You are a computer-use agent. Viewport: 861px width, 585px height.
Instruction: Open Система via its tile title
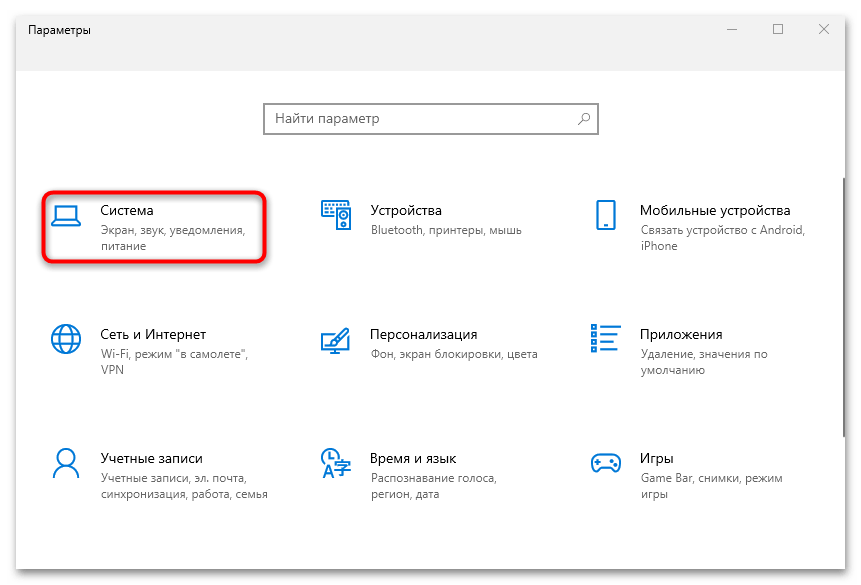[x=127, y=210]
